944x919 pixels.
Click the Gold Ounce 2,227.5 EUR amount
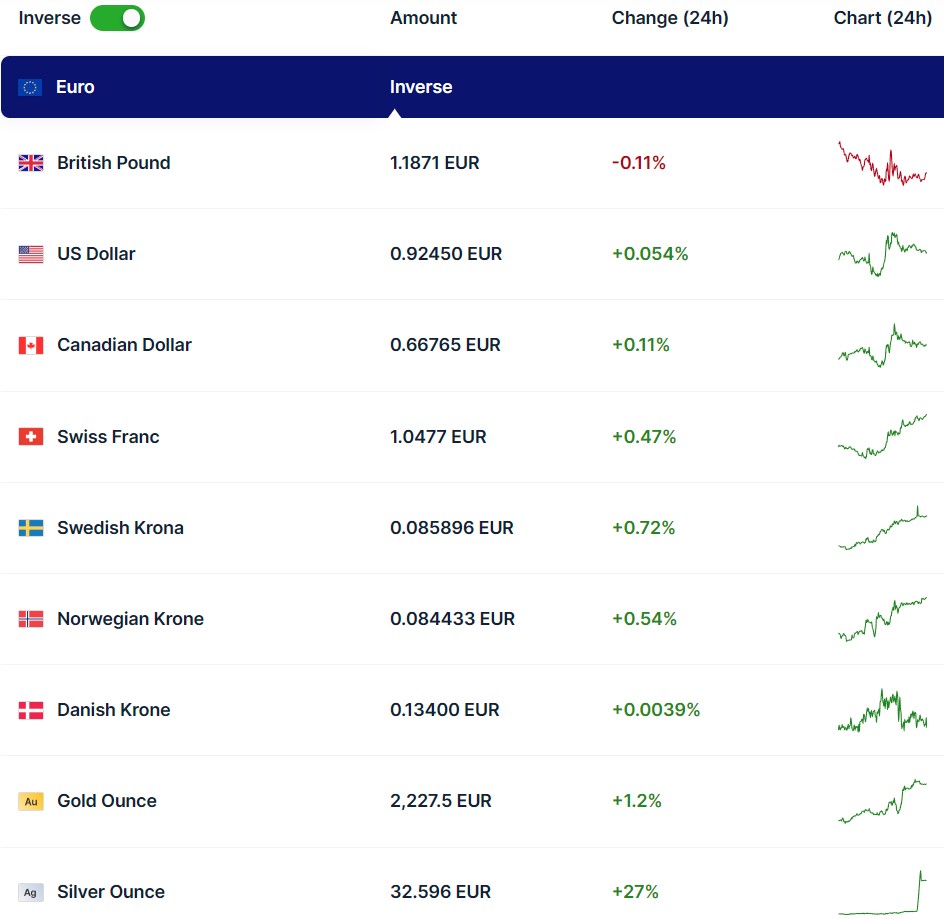pyautogui.click(x=440, y=801)
